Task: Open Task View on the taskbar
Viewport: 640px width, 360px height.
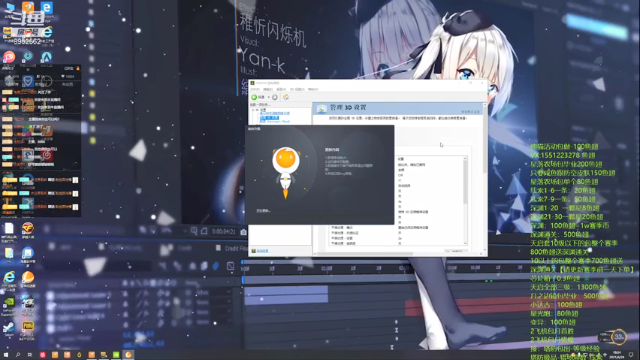Action: point(30,355)
